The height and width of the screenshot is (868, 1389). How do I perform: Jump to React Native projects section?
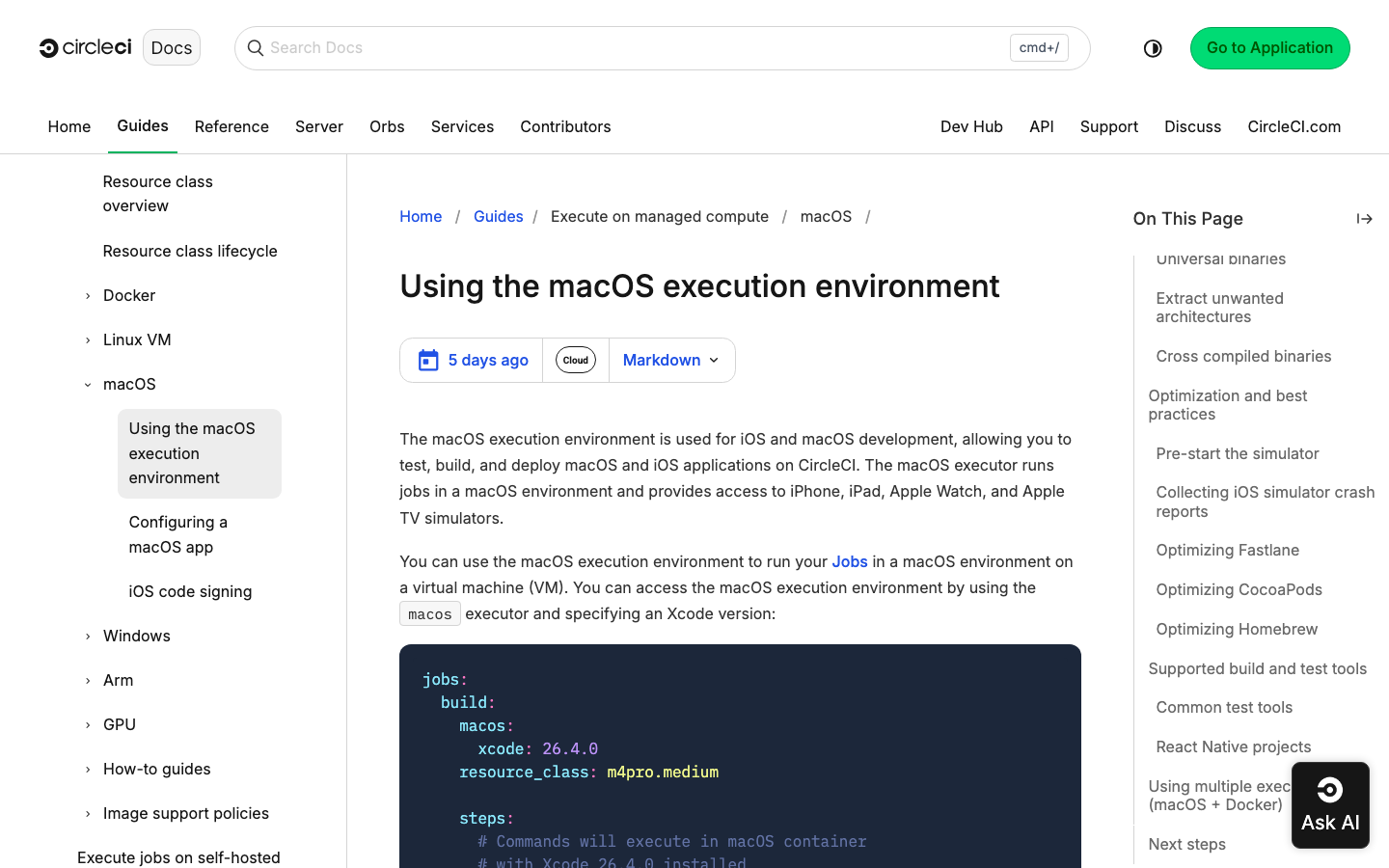1233,746
